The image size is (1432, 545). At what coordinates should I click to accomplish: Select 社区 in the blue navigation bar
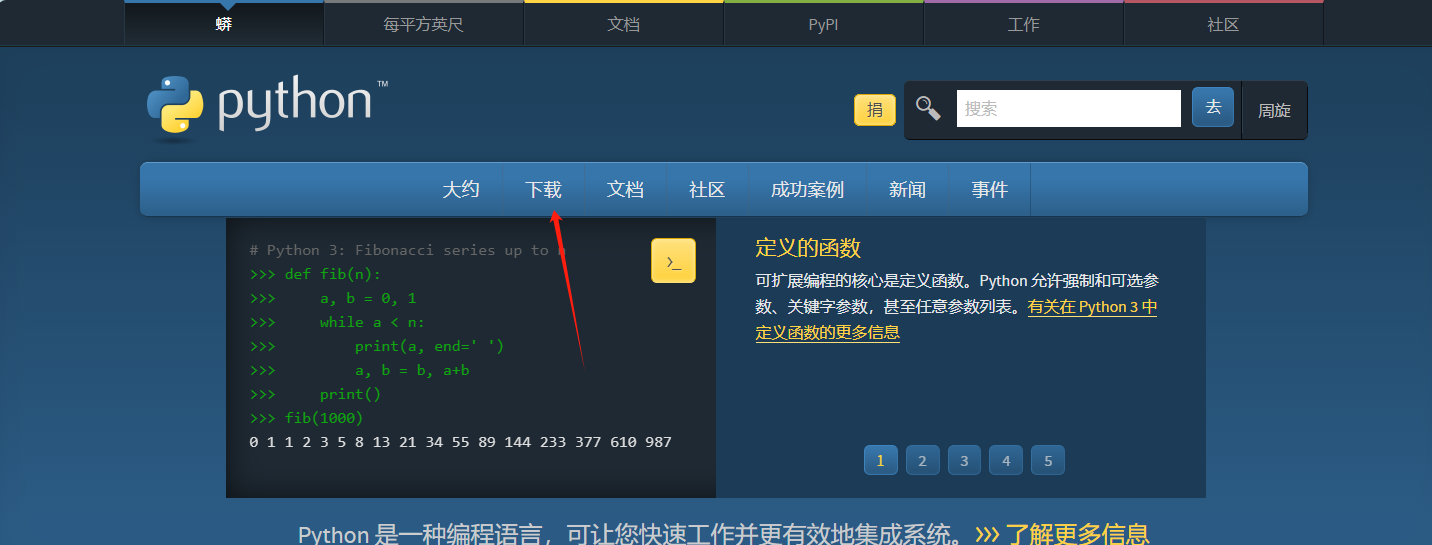tap(708, 189)
